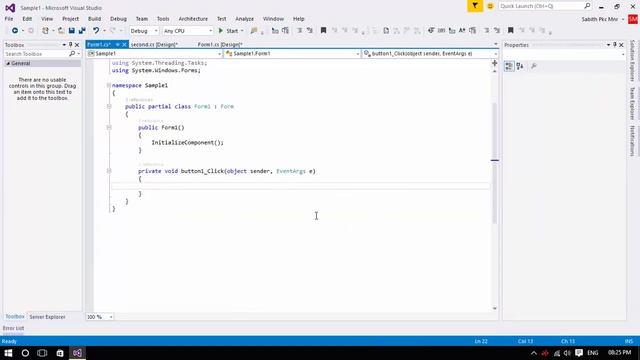Open the Team Explorer side tab

(632, 103)
